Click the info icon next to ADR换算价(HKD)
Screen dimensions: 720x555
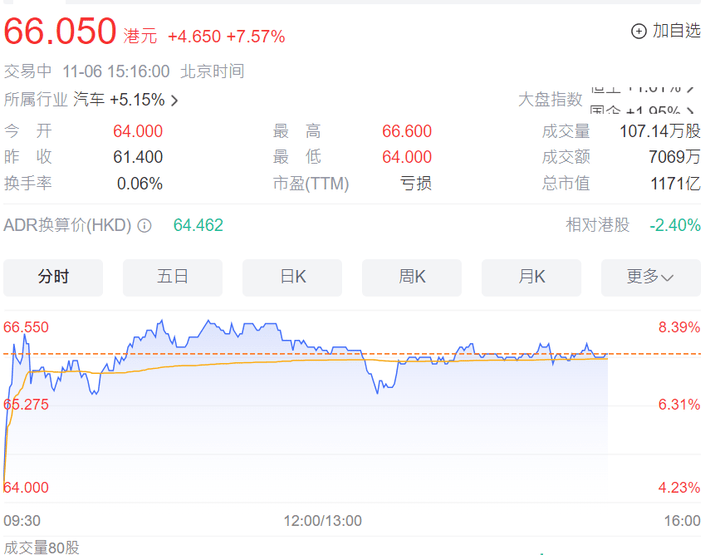click(x=145, y=226)
